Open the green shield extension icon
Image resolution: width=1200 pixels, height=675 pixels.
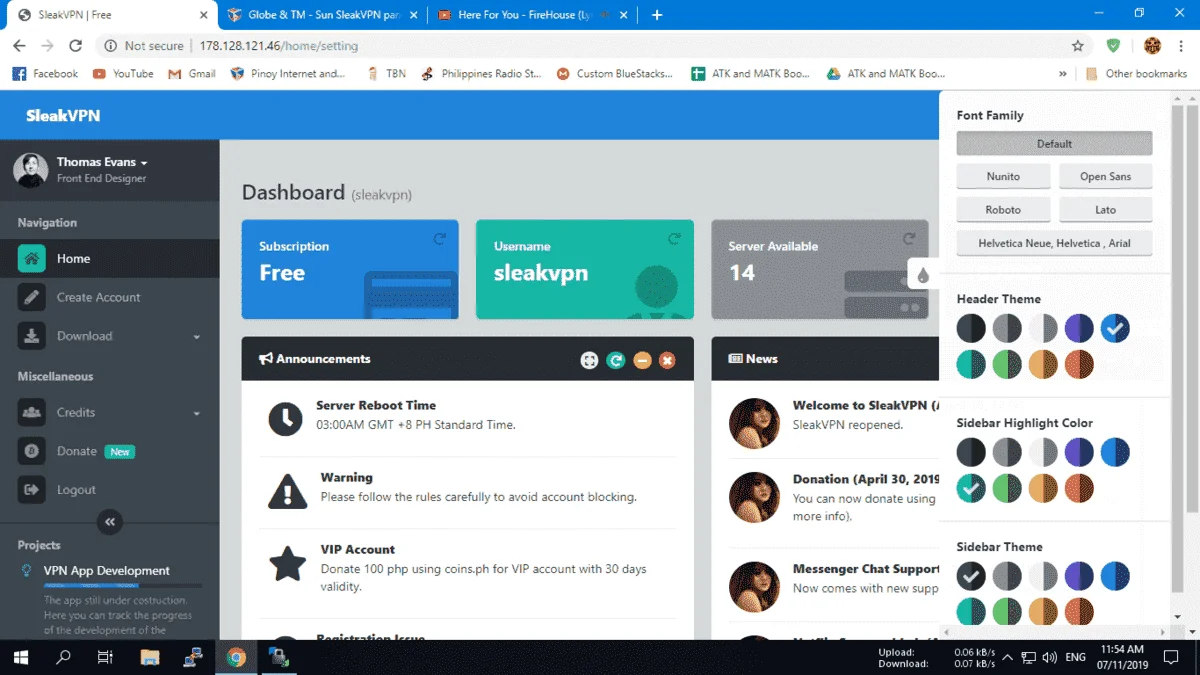click(x=1114, y=46)
